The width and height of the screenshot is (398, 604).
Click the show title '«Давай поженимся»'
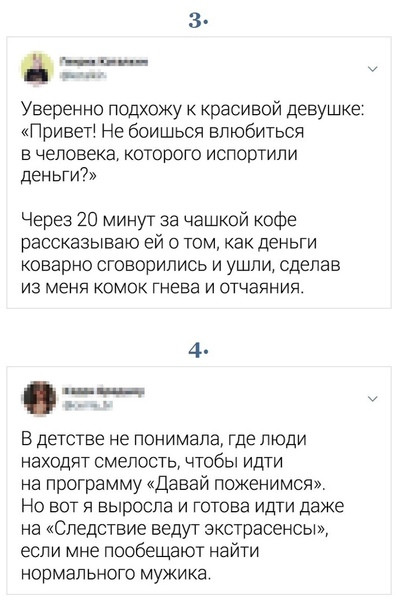pos(236,484)
